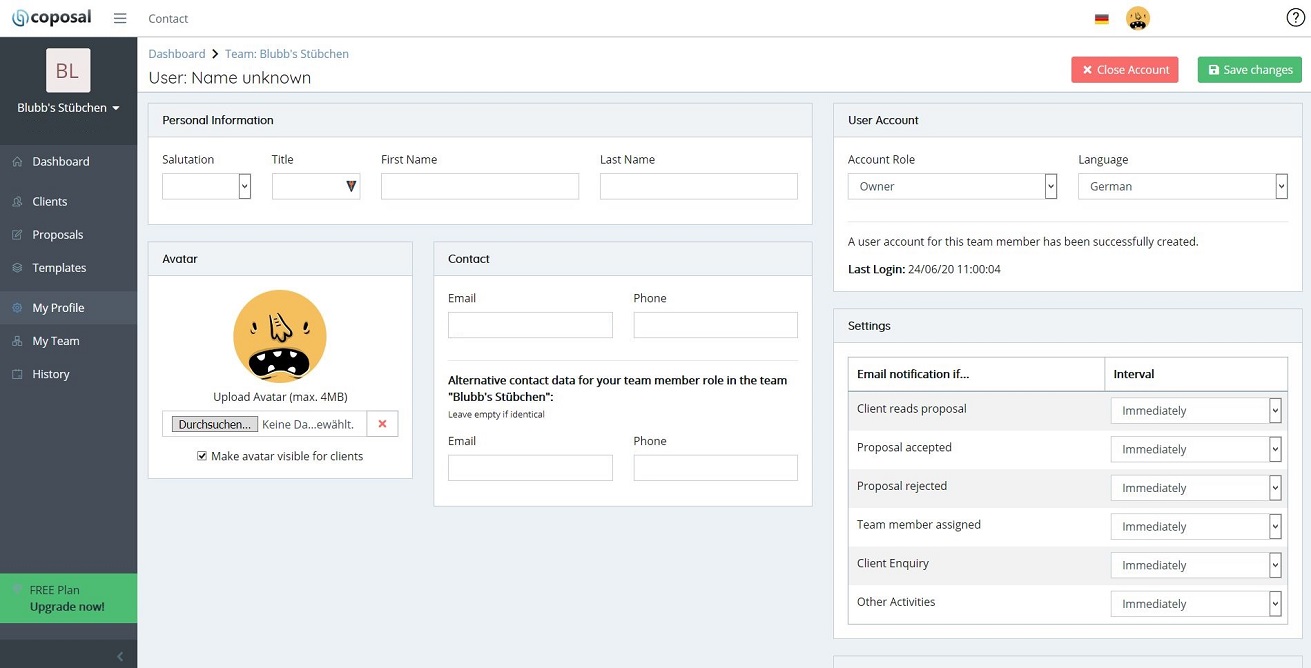Go to My Team in sidebar
Screen dimensions: 1311x668
(x=56, y=341)
